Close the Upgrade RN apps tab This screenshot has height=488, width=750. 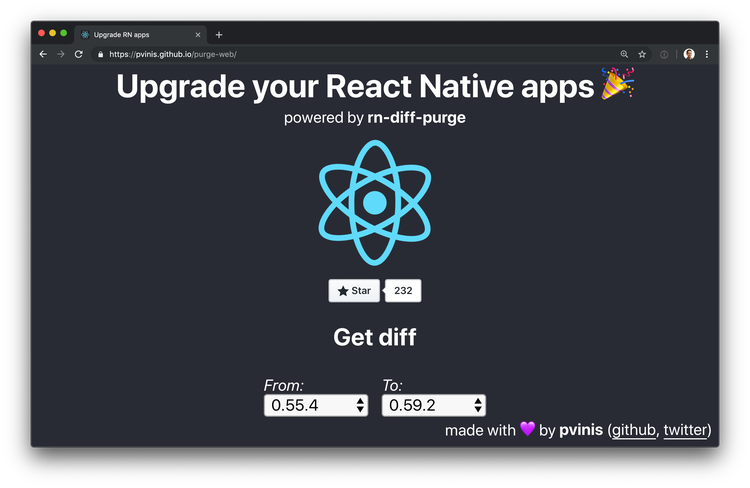click(x=198, y=35)
